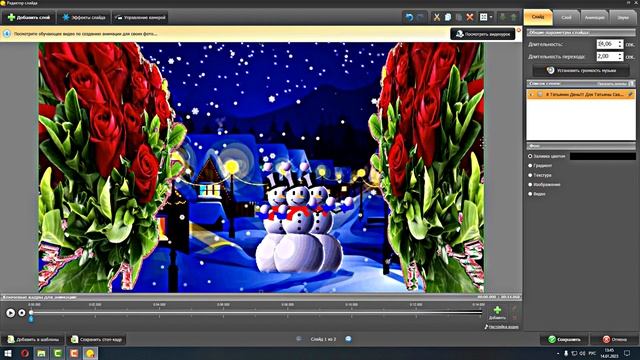Click the taskbar clock showing date
Image resolution: width=640 pixels, height=360 pixels.
click(x=609, y=353)
